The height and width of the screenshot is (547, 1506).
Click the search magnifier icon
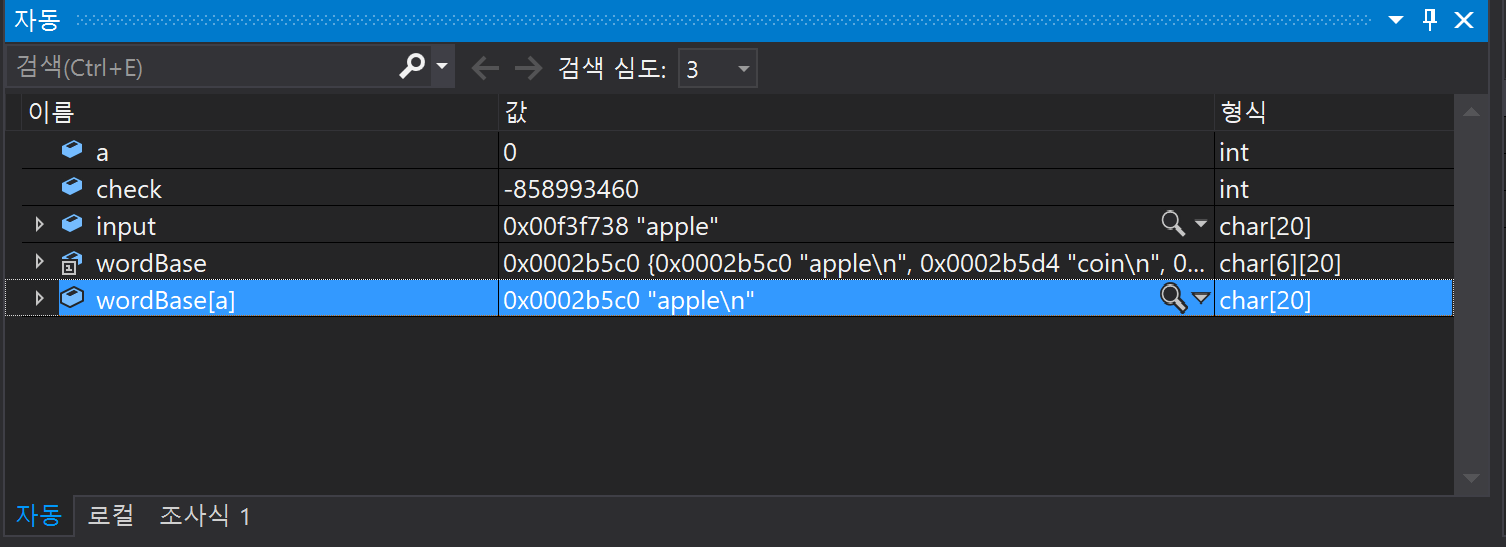click(412, 67)
